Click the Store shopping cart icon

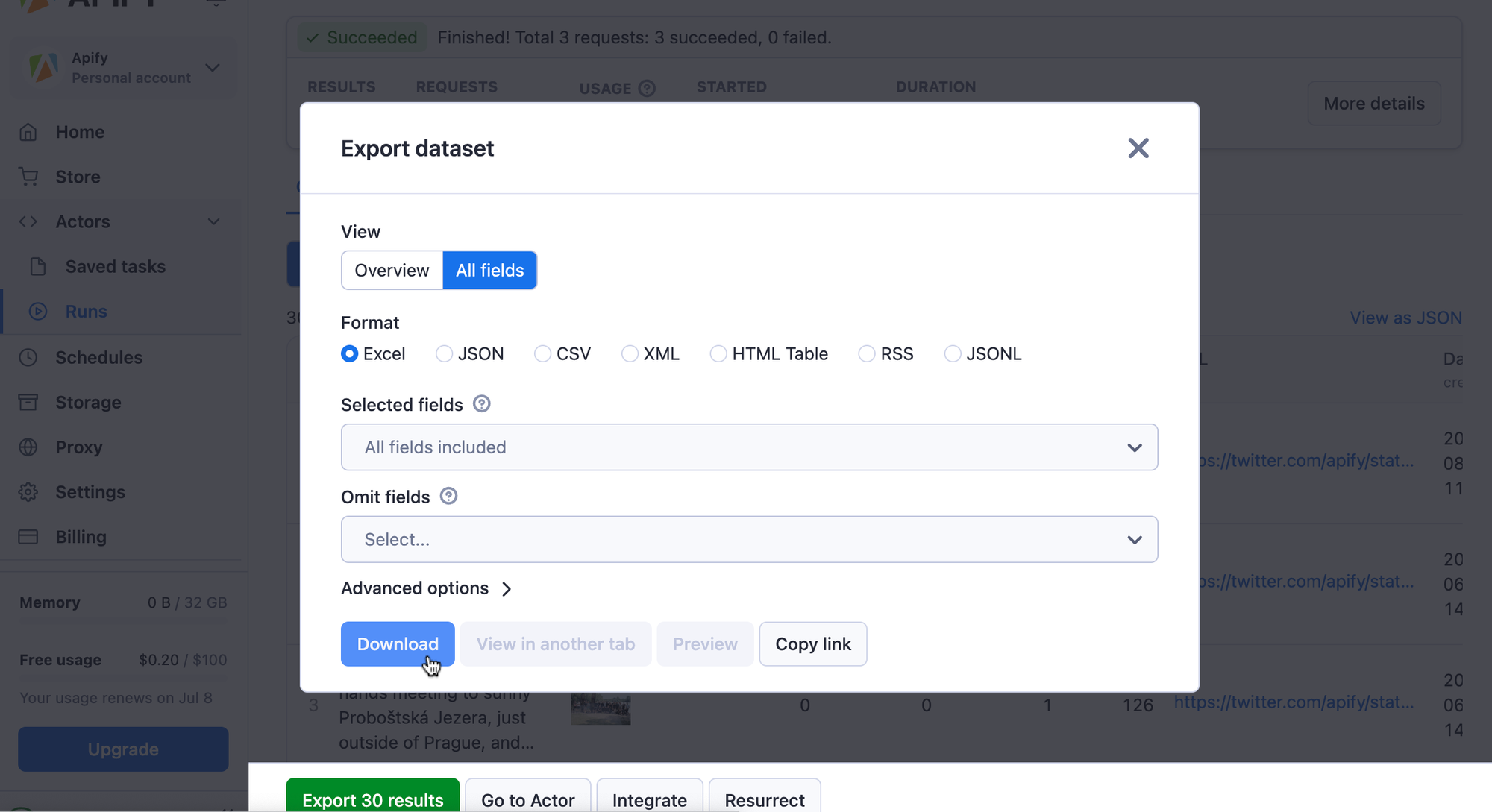pos(28,177)
